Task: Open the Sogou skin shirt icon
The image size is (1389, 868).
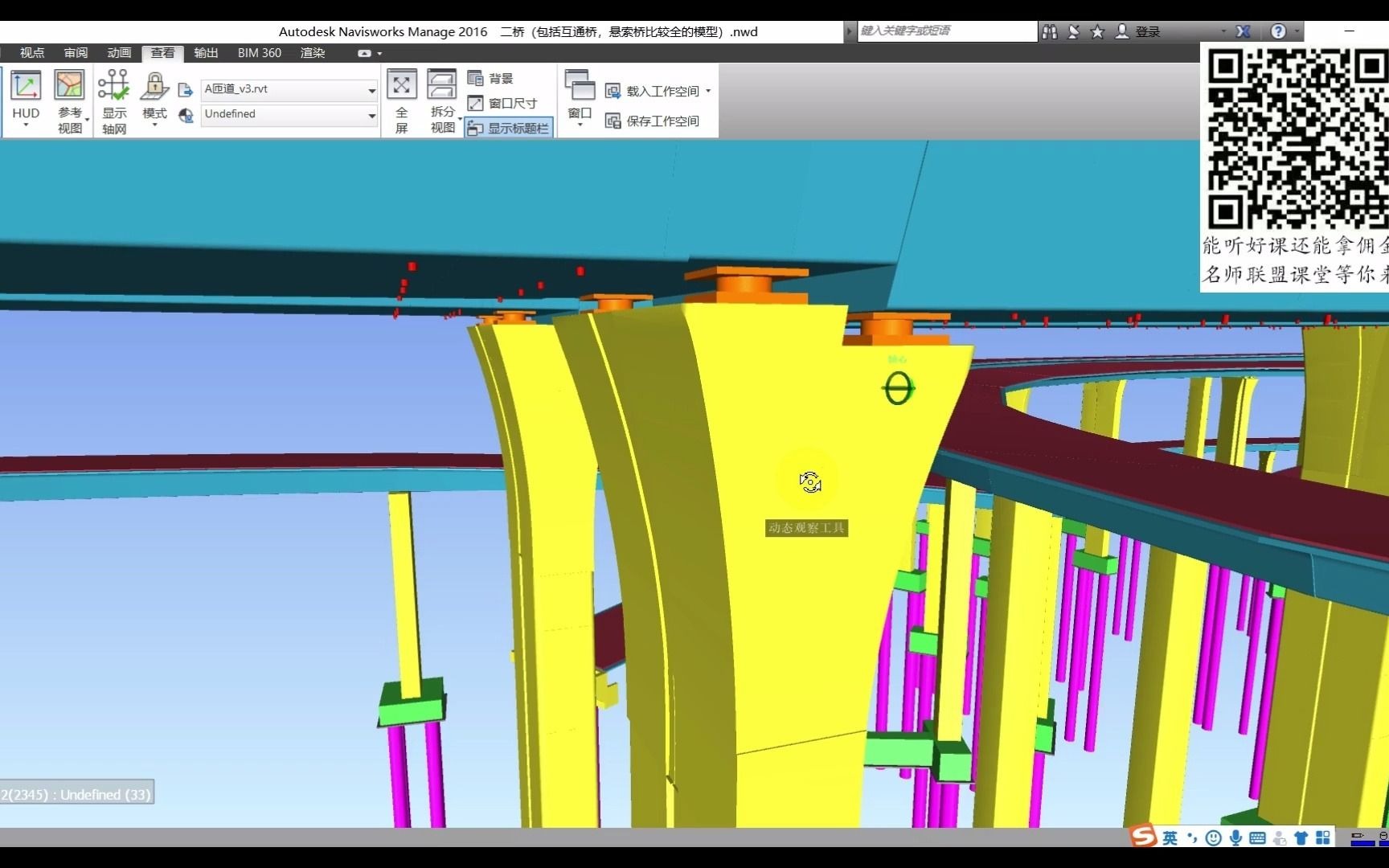Action: click(x=1301, y=838)
